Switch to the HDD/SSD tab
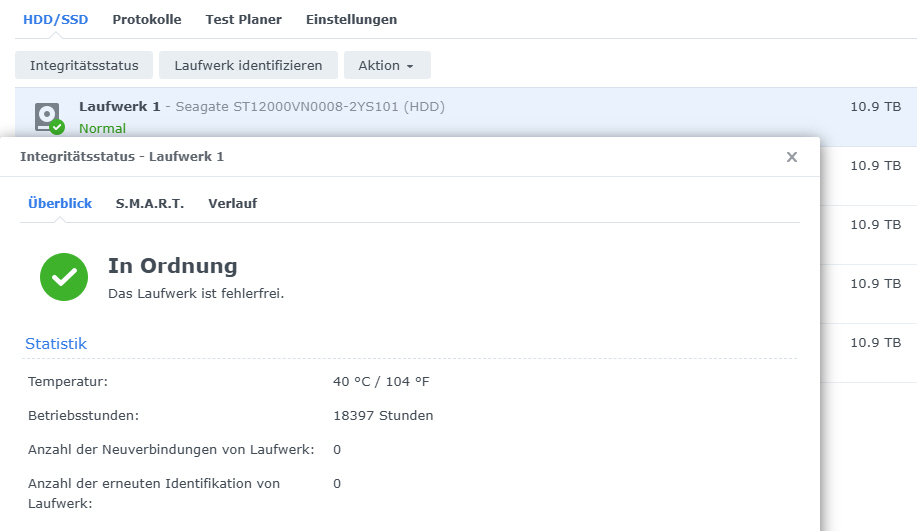Image resolution: width=917 pixels, height=531 pixels. coord(55,19)
